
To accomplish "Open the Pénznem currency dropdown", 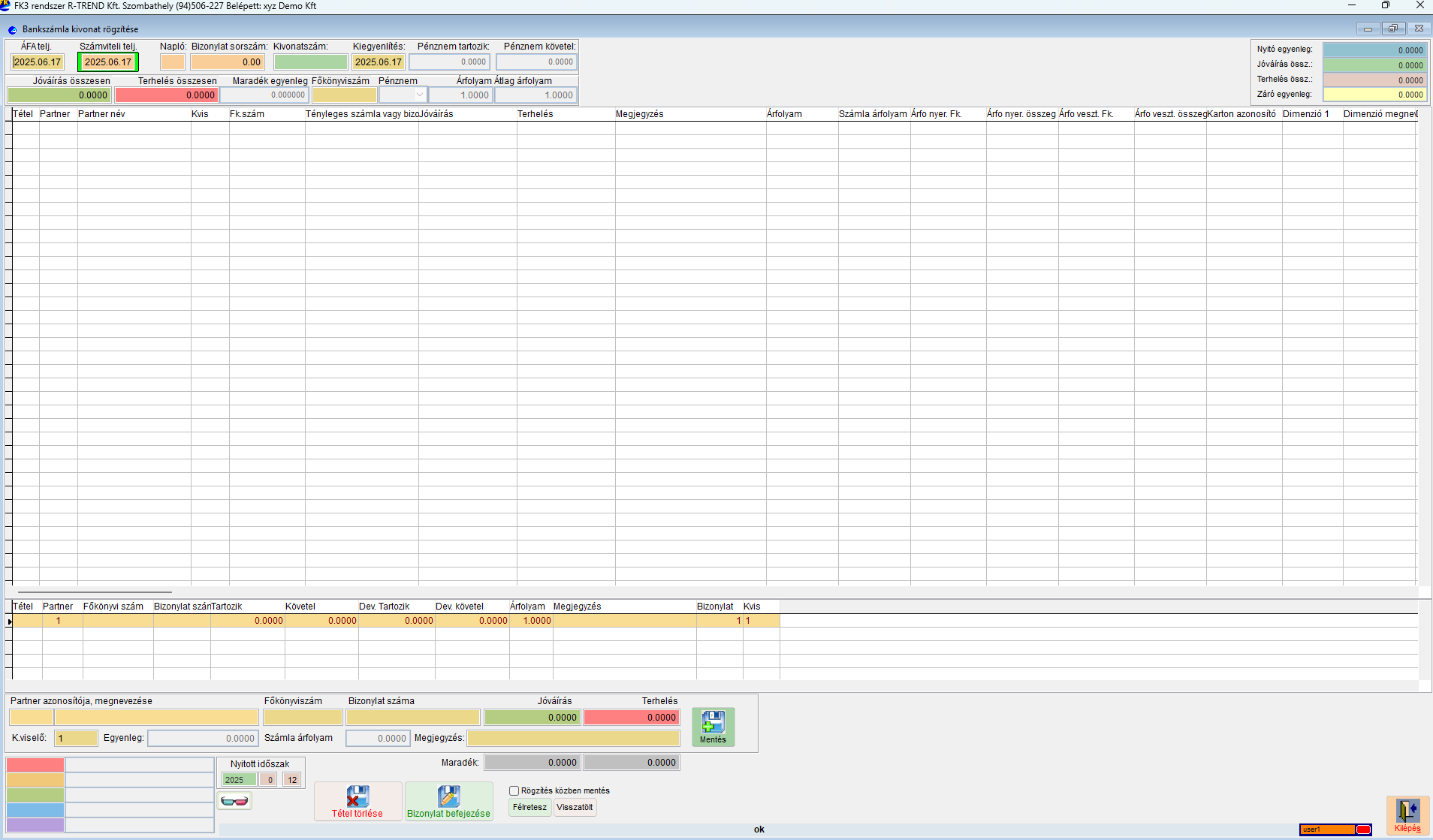I will point(419,95).
